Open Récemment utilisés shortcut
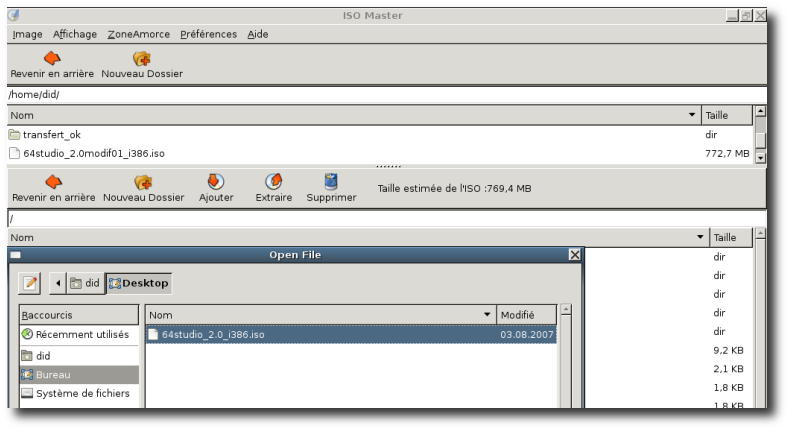The width and height of the screenshot is (790, 431). pyautogui.click(x=79, y=334)
